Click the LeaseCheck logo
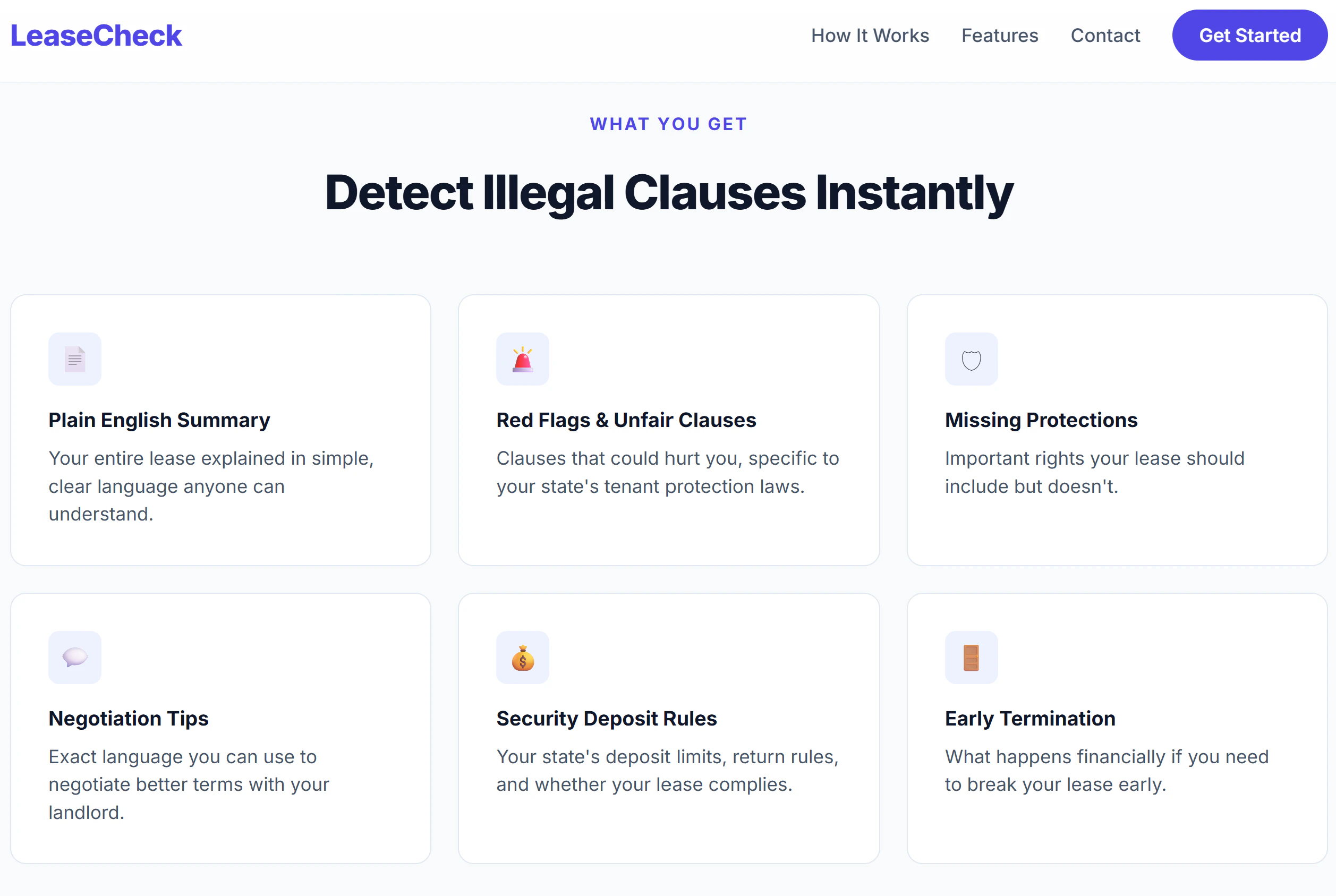 click(96, 36)
